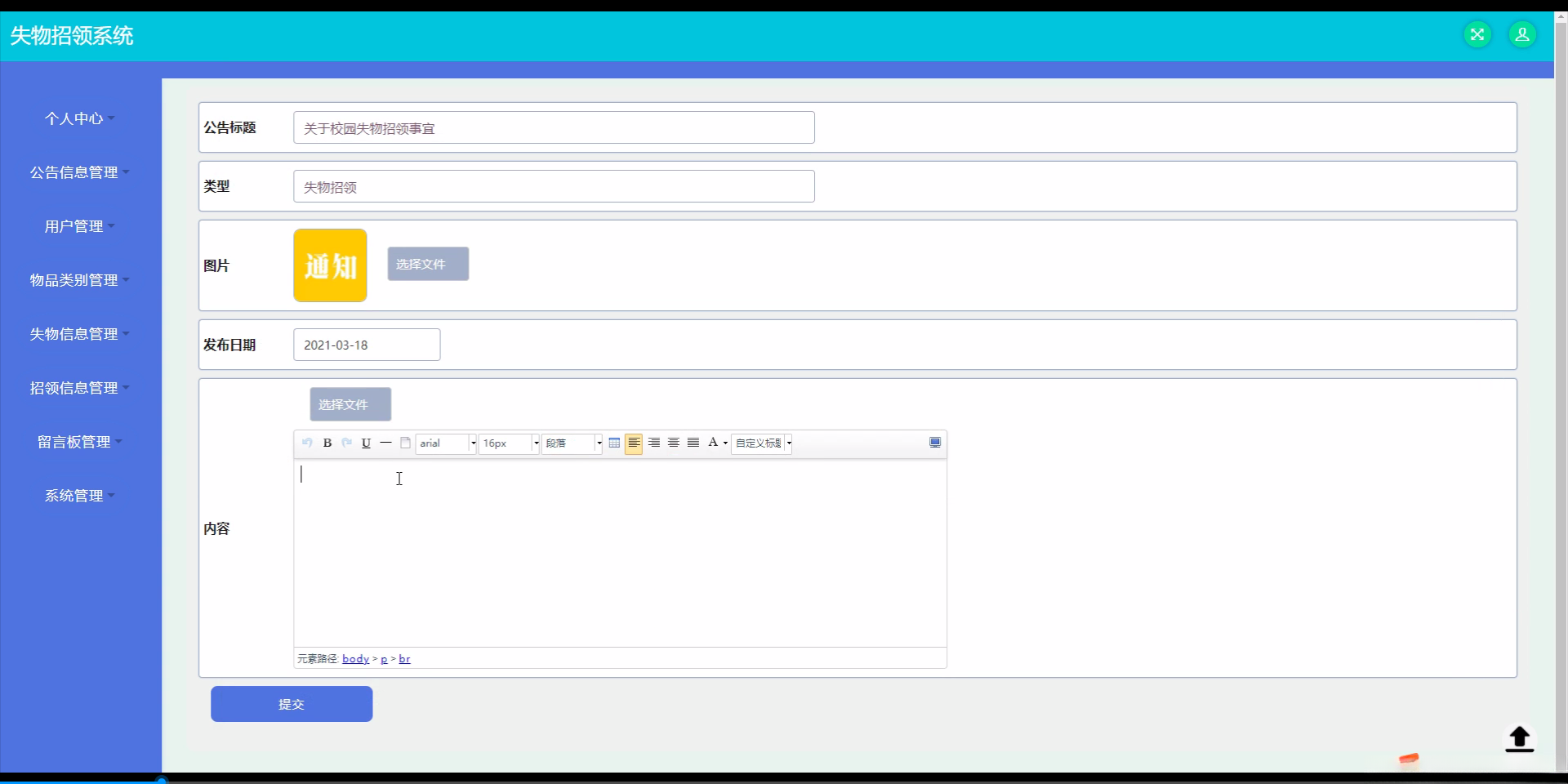Viewport: 1568px width, 784px height.
Task: Toggle bold formatting in editor
Action: [327, 443]
